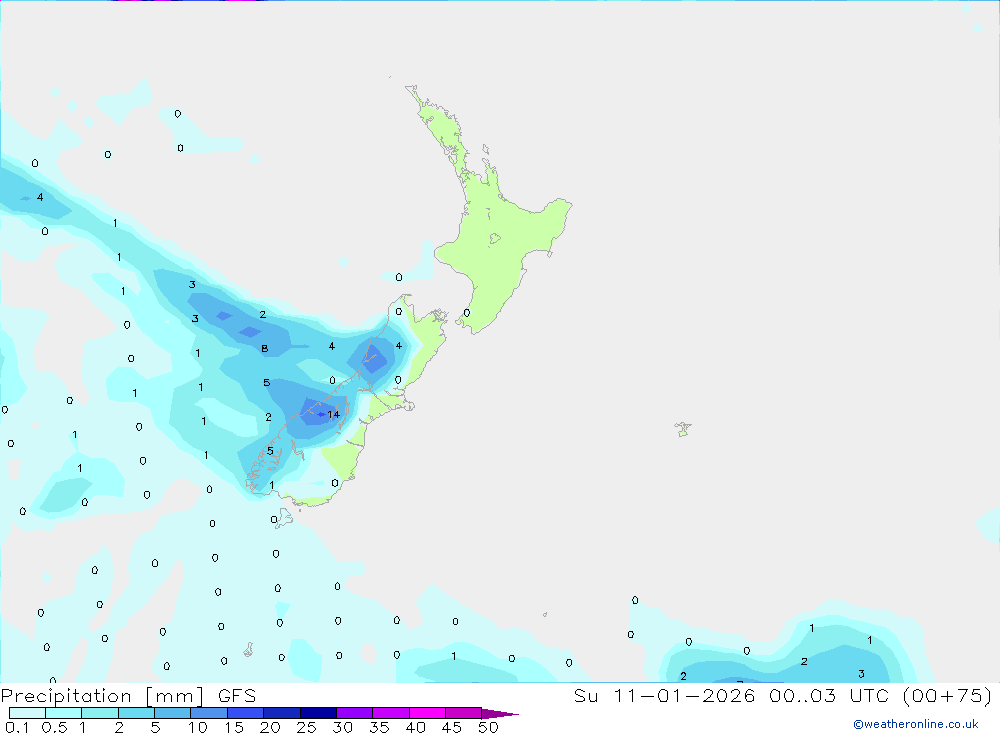
Task: Click the legend label '0.5'
Action: pyautogui.click(x=54, y=727)
